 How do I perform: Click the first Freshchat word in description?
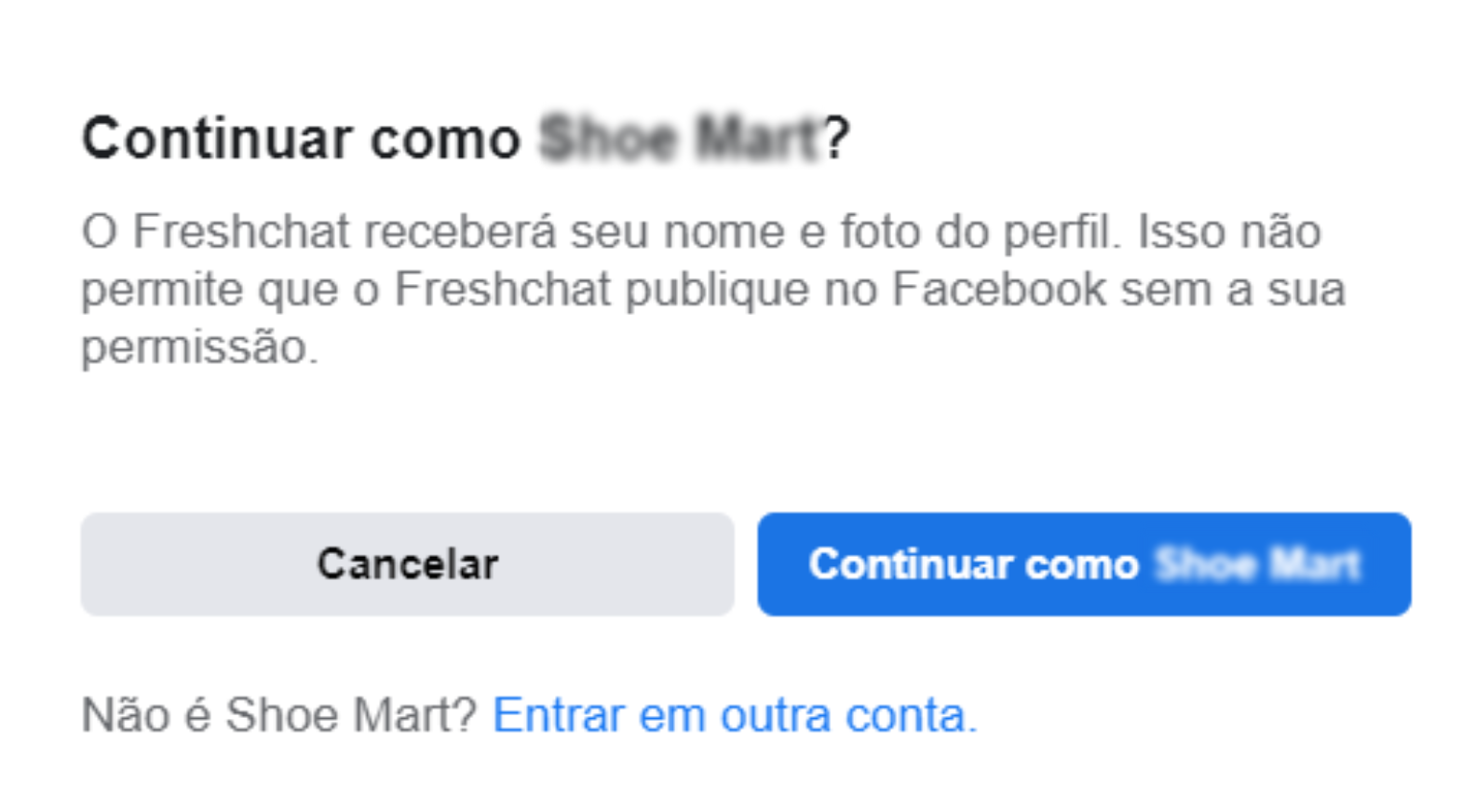[241, 231]
